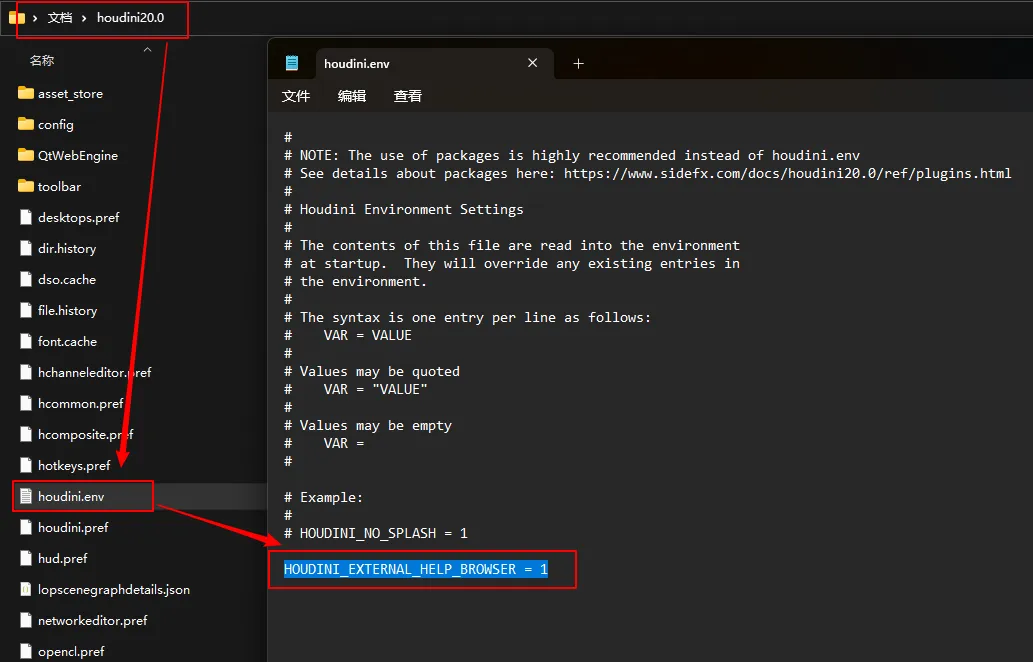Click the hcomposite.pref file icon
1033x662 pixels.
pos(26,433)
